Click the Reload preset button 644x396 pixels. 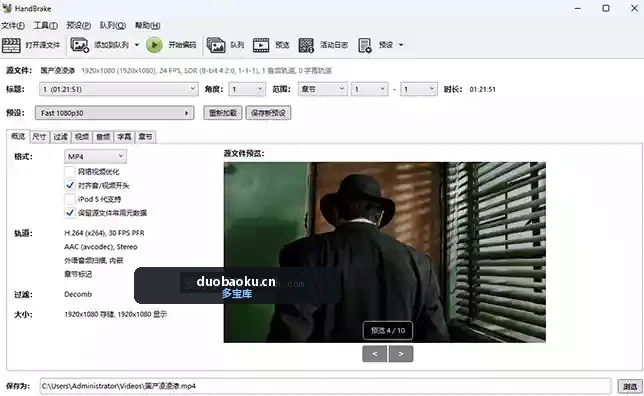click(223, 113)
